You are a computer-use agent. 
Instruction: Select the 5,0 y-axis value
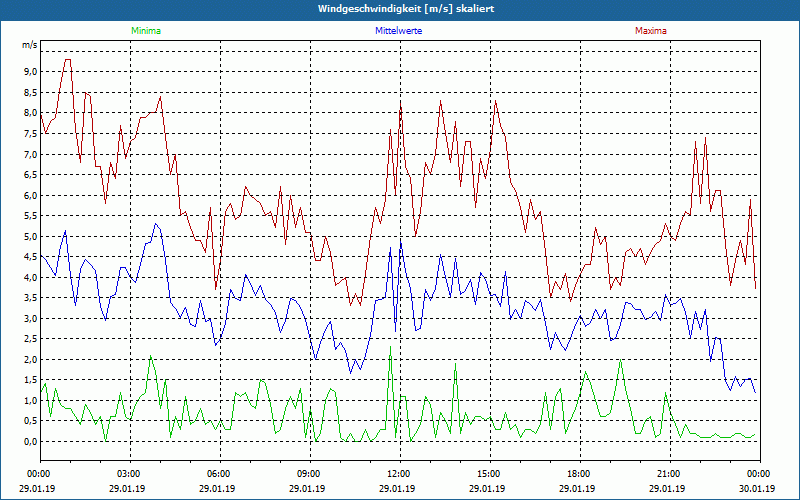tap(31, 236)
